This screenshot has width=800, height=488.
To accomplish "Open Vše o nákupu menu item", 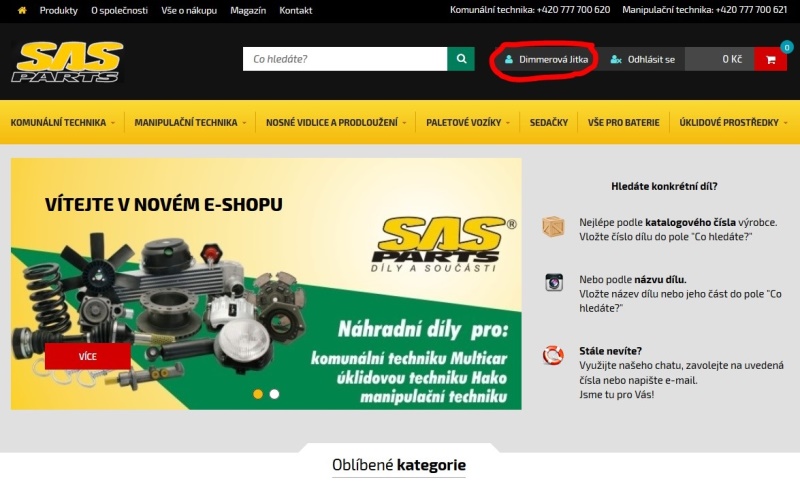I will 189,10.
